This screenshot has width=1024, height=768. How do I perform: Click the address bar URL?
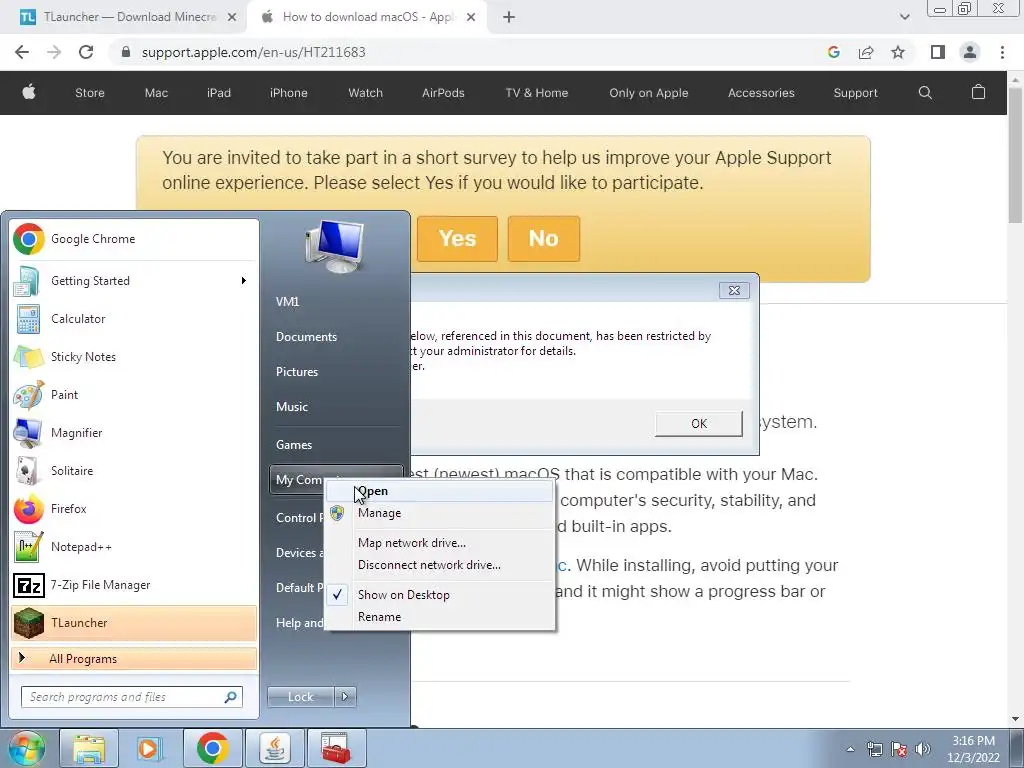point(253,52)
